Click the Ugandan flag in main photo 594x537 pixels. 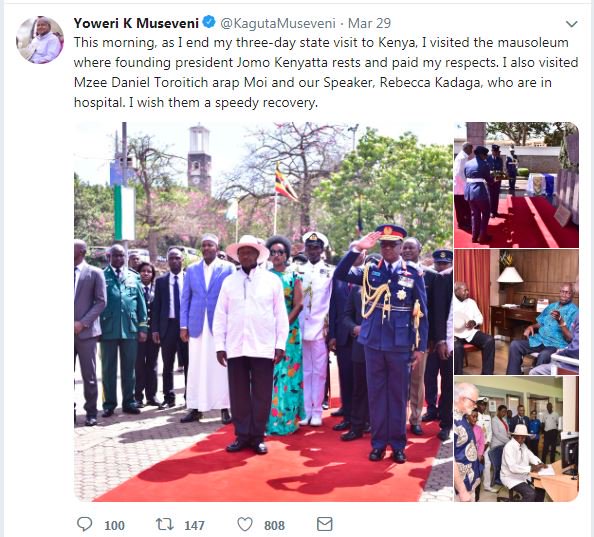(285, 183)
